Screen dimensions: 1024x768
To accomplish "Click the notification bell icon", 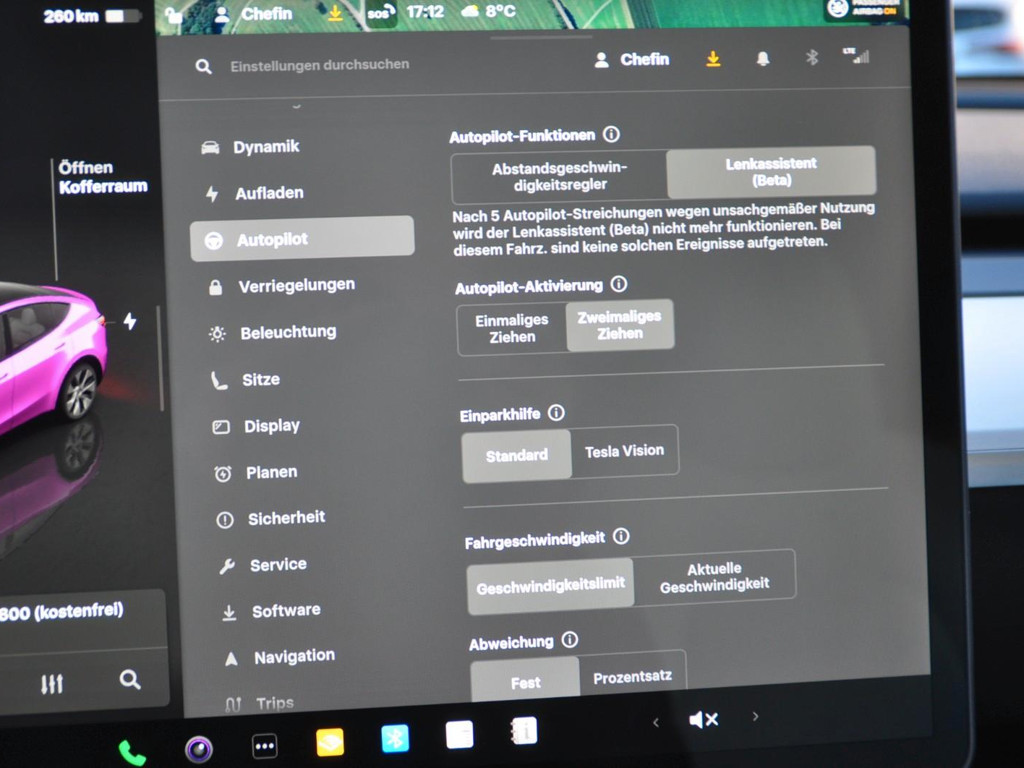I will [763, 59].
